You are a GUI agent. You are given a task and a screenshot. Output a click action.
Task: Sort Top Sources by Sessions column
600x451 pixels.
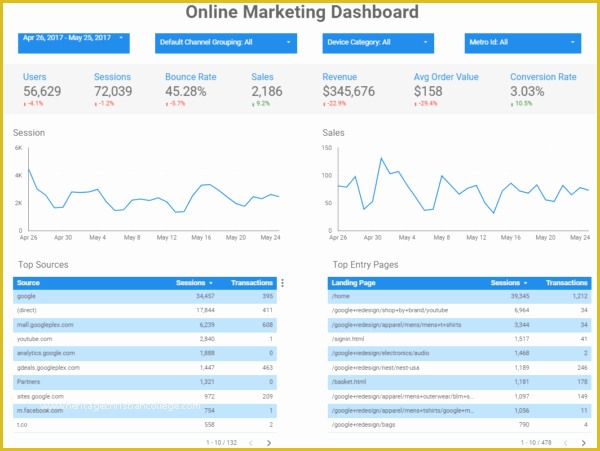pyautogui.click(x=194, y=283)
